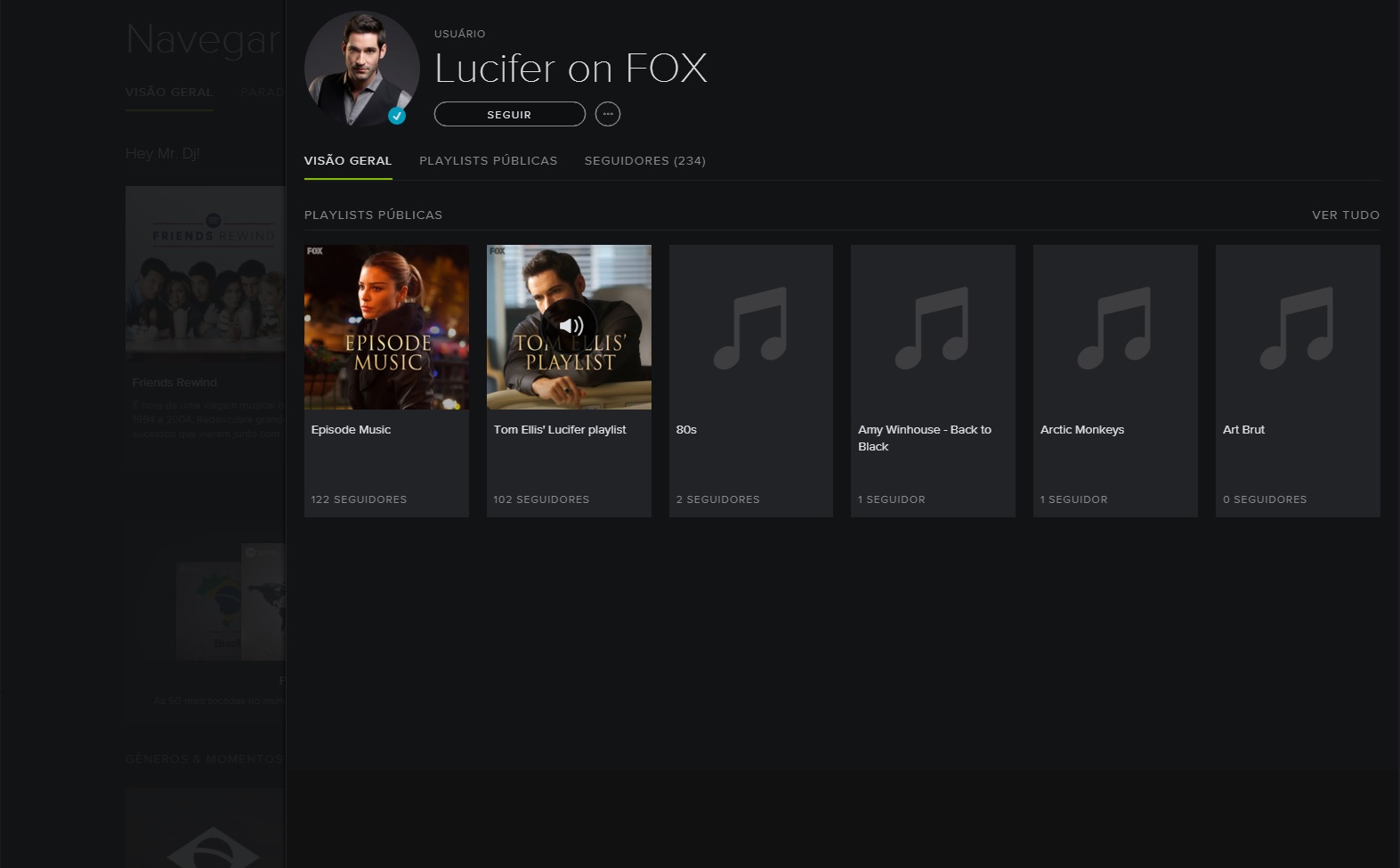This screenshot has width=1400, height=868.
Task: Open the Art Brut playlist music note cover
Action: pos(1298,328)
